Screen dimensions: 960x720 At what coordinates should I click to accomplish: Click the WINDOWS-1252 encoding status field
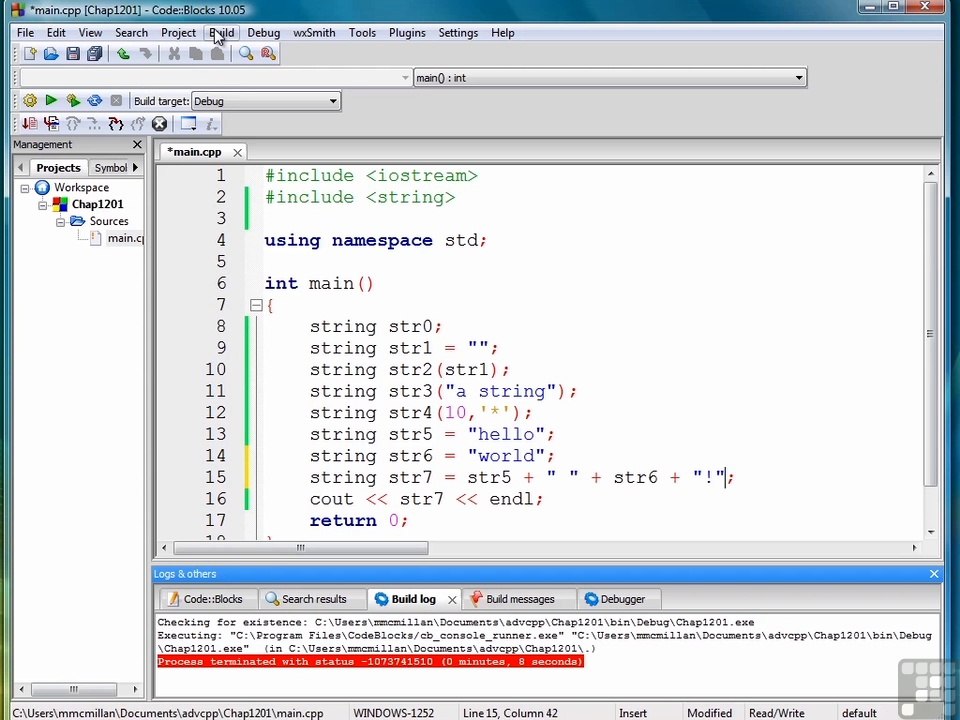point(394,713)
